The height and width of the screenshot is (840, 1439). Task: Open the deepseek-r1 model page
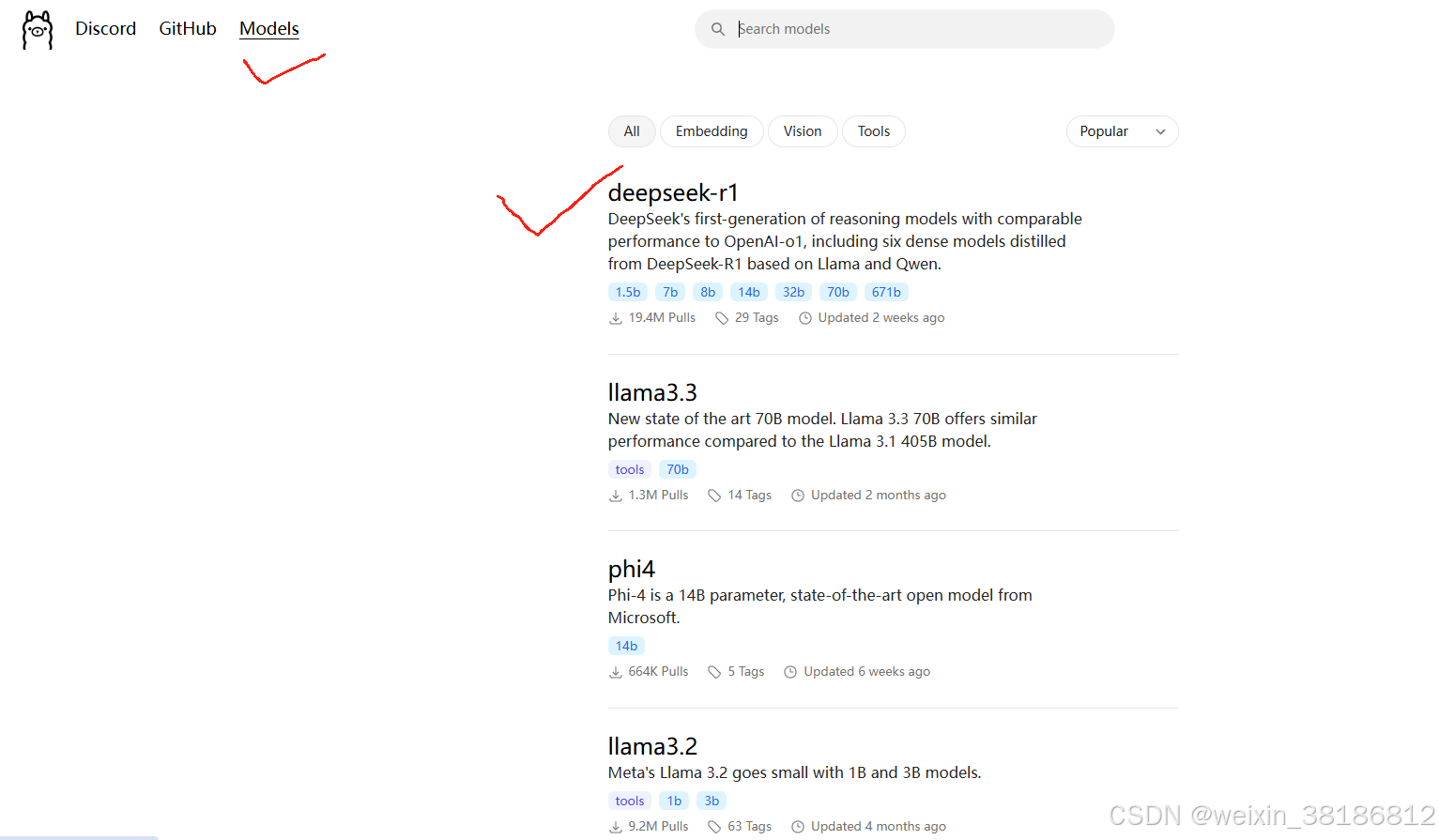[x=673, y=192]
